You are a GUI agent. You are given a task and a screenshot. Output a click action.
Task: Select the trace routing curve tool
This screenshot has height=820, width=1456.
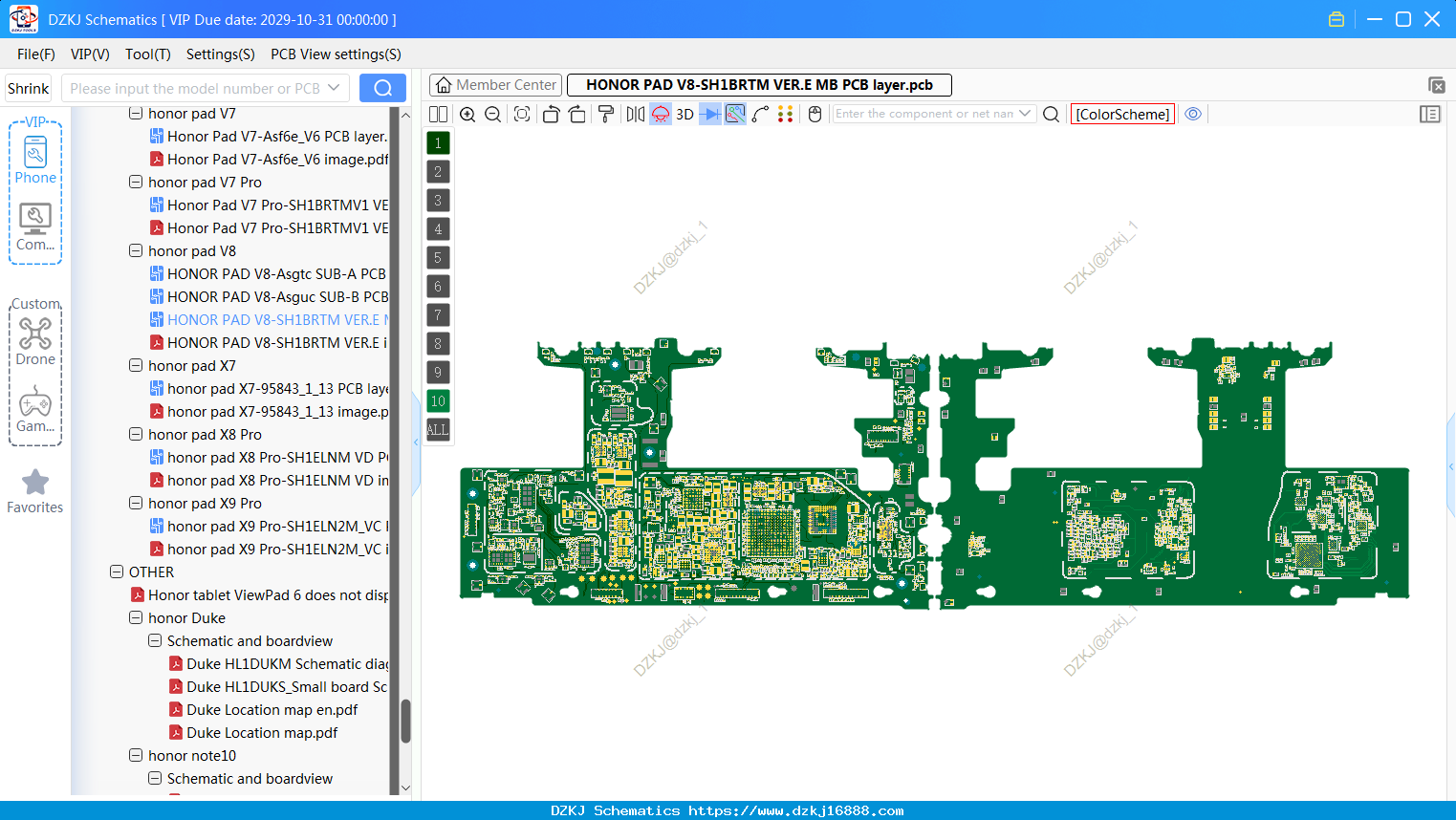761,114
